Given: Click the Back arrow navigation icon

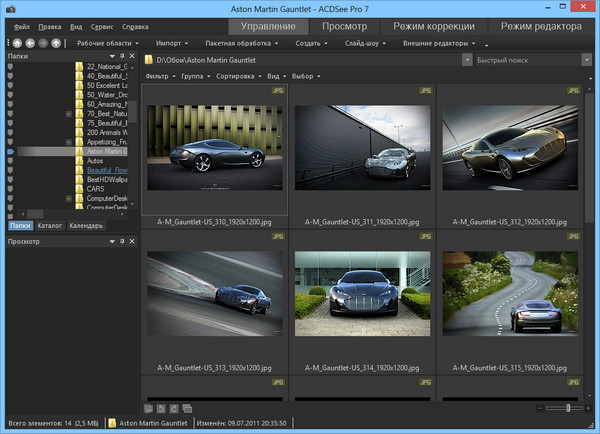Looking at the screenshot, I should click(x=29, y=43).
